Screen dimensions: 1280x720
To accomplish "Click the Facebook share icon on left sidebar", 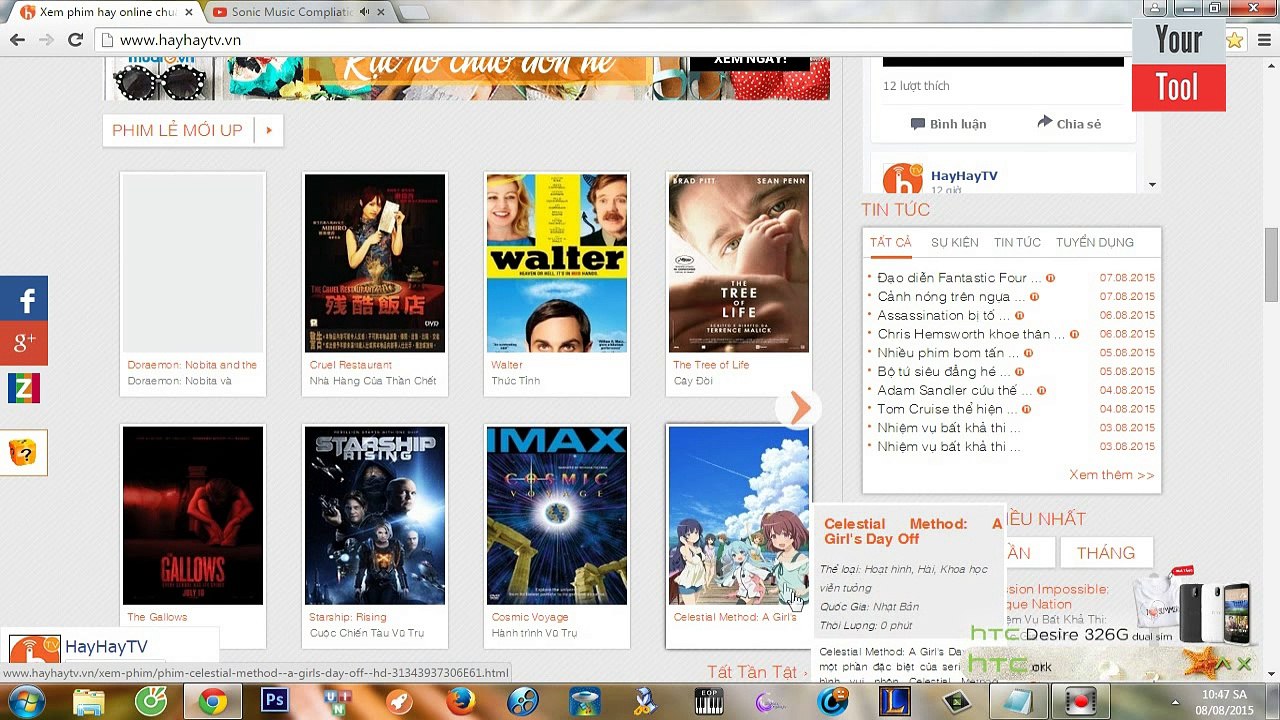I will click(24, 299).
